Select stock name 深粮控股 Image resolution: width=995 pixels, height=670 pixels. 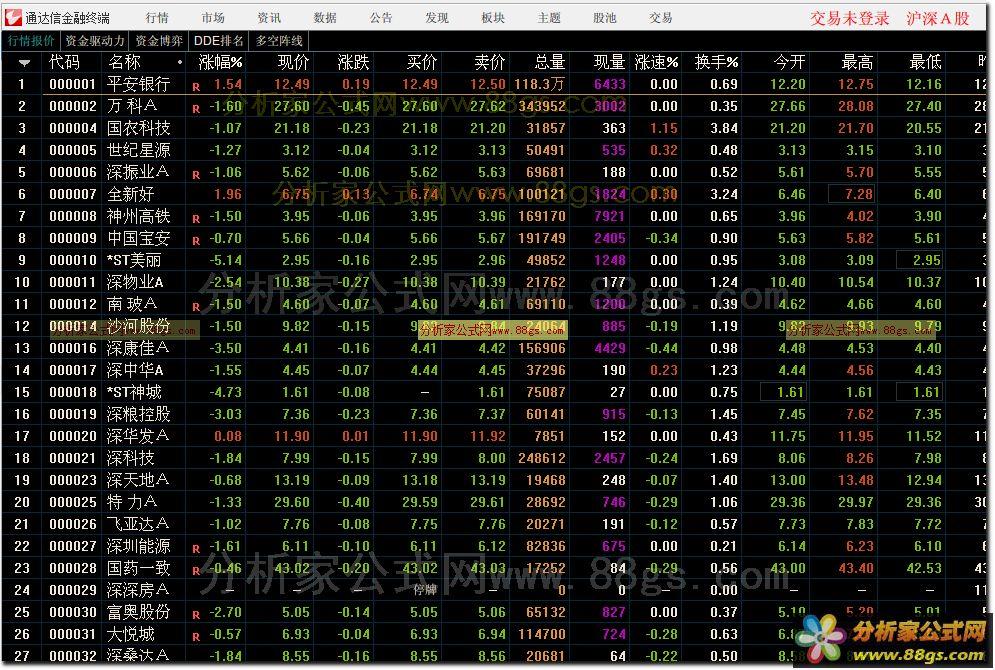(138, 414)
